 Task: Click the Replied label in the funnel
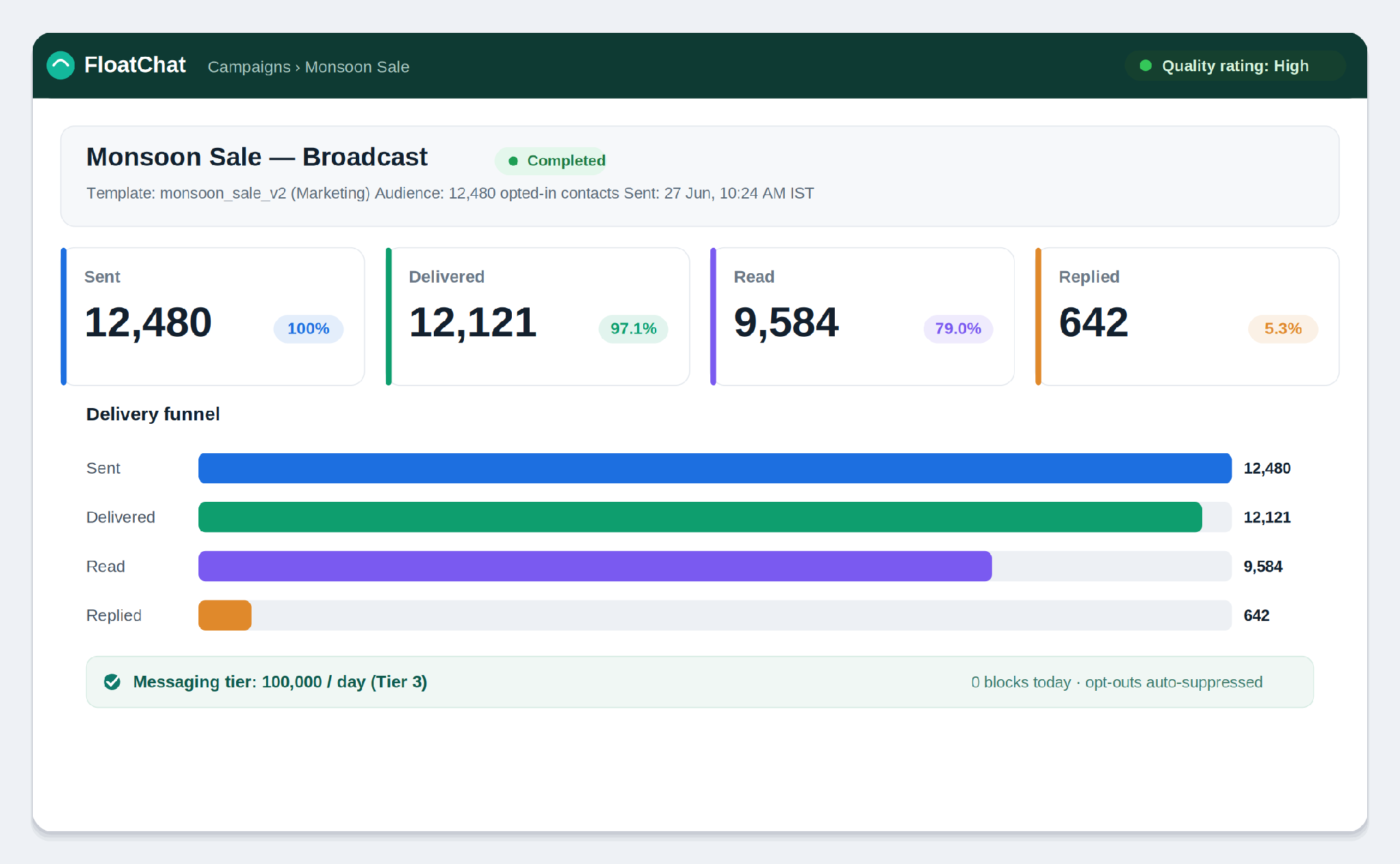pos(114,615)
